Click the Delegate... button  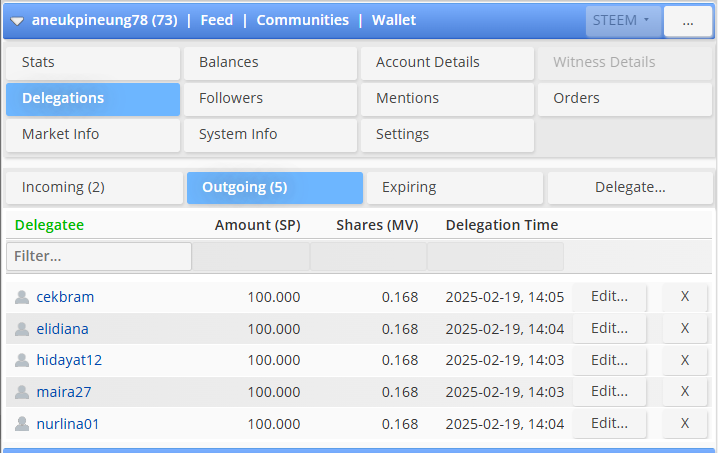click(x=630, y=187)
